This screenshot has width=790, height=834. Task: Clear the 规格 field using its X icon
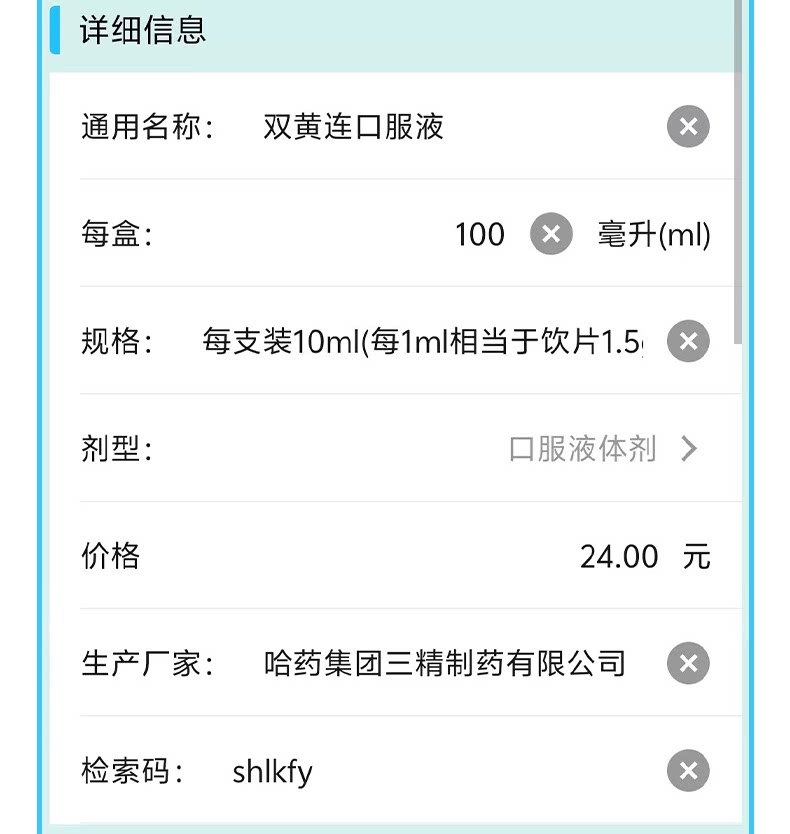tap(688, 341)
